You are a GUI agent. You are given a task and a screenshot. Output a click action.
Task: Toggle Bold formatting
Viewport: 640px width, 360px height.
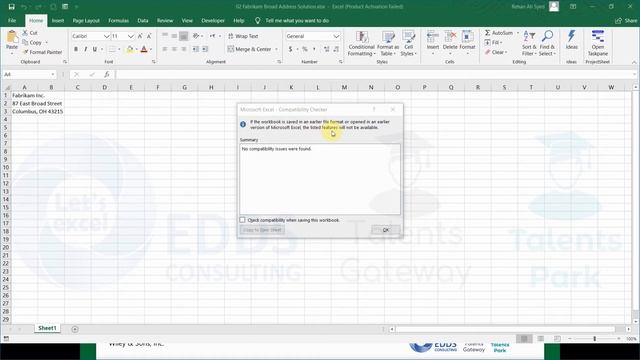[x=76, y=49]
